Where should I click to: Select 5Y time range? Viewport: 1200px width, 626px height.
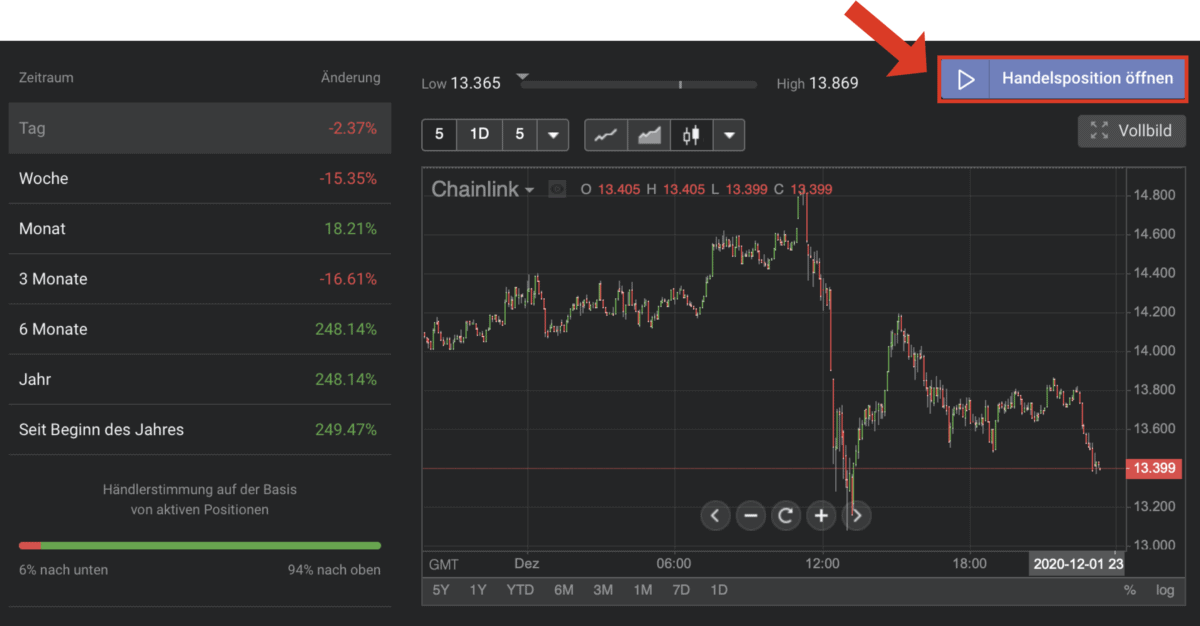[441, 590]
